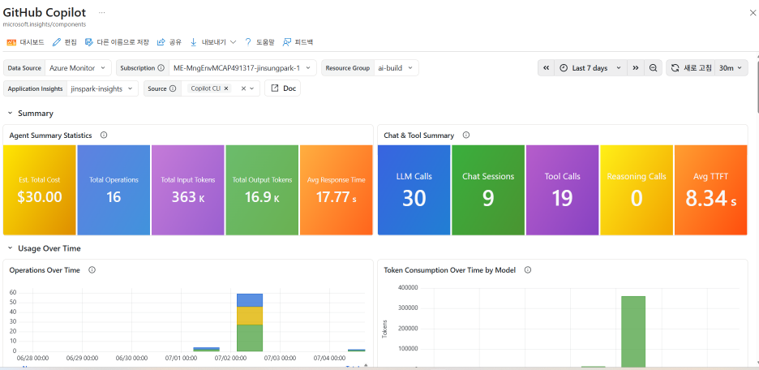Image resolution: width=759 pixels, height=370 pixels.
Task: Open the Application Insights jinspark-insights dropdown
Action: point(102,89)
